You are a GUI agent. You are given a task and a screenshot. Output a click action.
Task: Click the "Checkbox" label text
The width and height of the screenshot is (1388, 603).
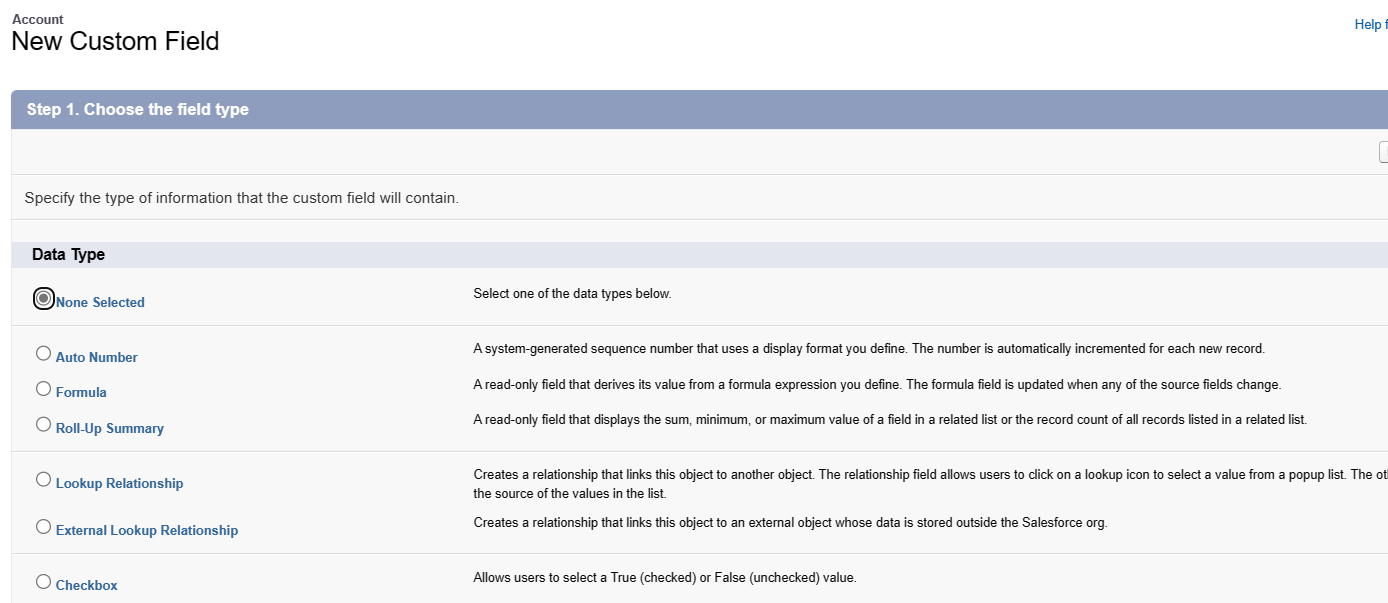[87, 585]
